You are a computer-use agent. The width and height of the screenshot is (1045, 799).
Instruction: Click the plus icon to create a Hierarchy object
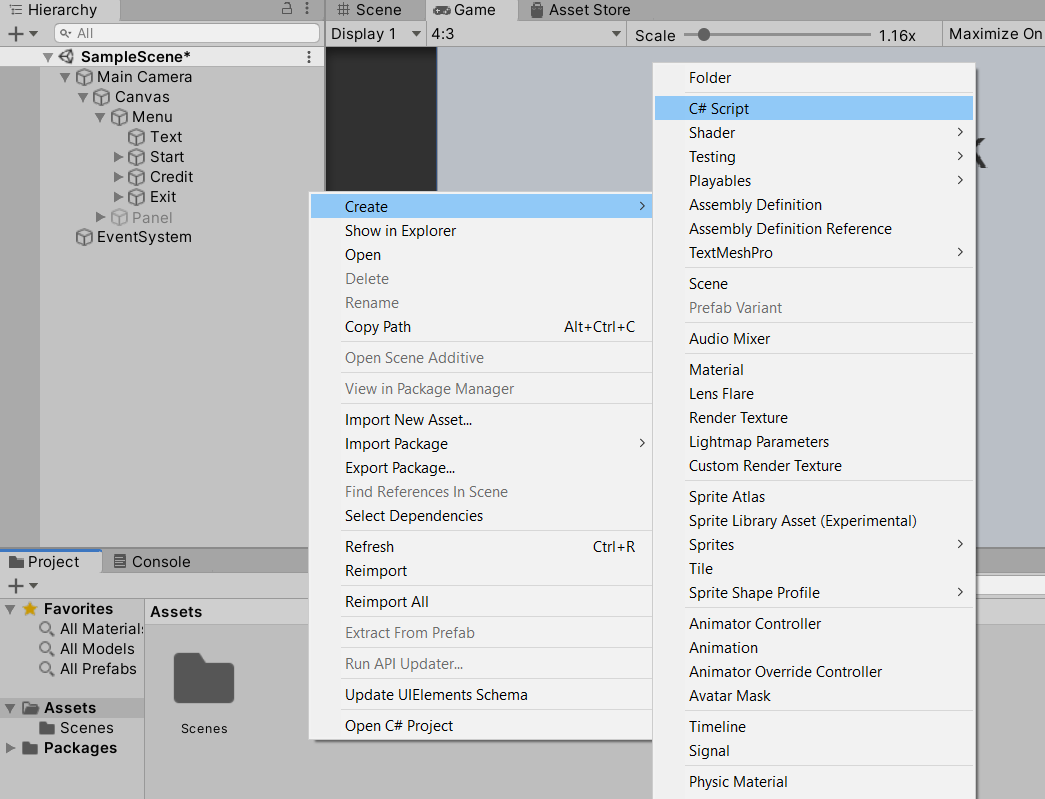point(15,33)
